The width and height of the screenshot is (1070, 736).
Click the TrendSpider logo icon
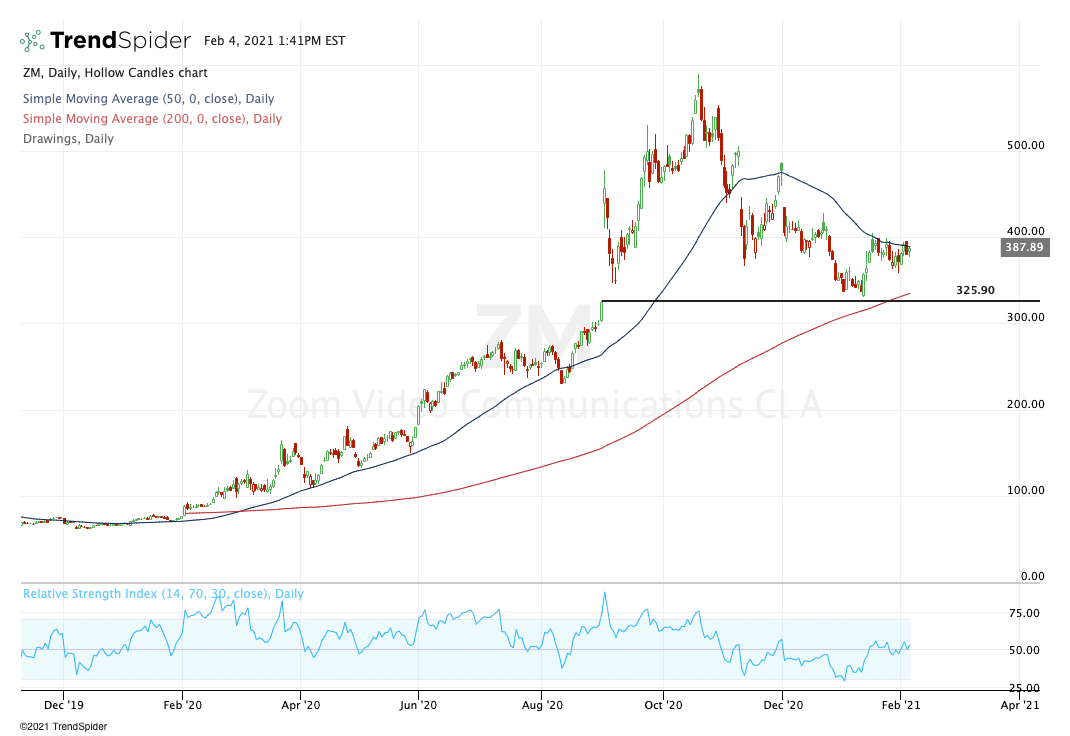32,41
